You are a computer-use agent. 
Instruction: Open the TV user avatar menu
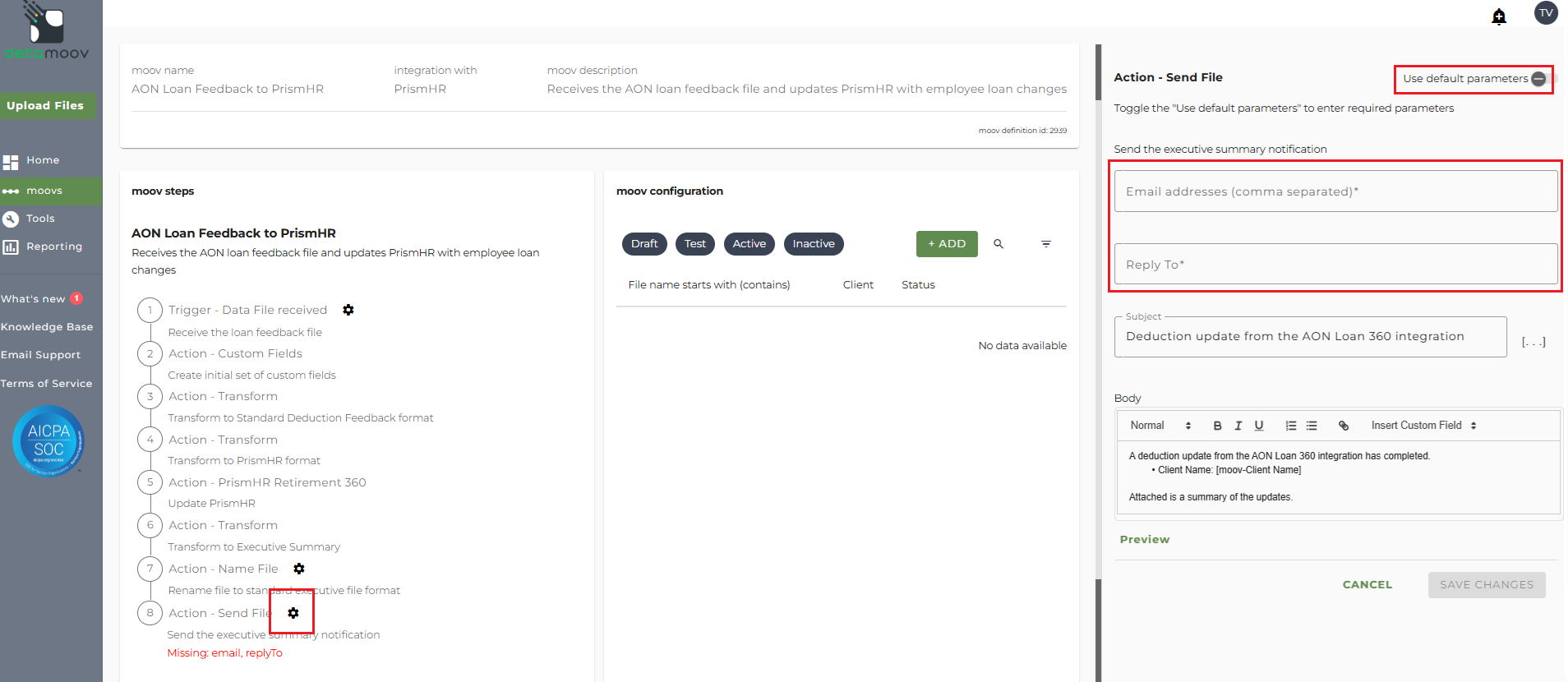[x=1546, y=13]
